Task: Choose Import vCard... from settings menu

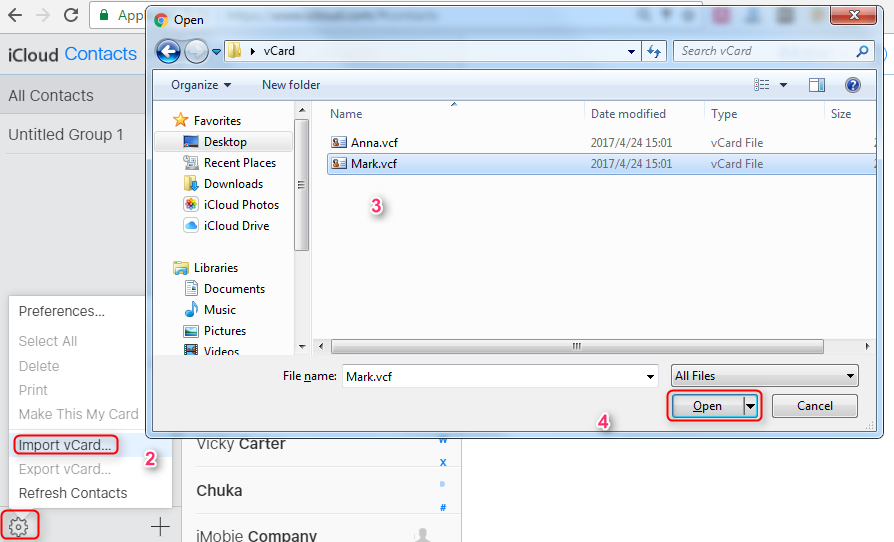Action: click(x=65, y=445)
